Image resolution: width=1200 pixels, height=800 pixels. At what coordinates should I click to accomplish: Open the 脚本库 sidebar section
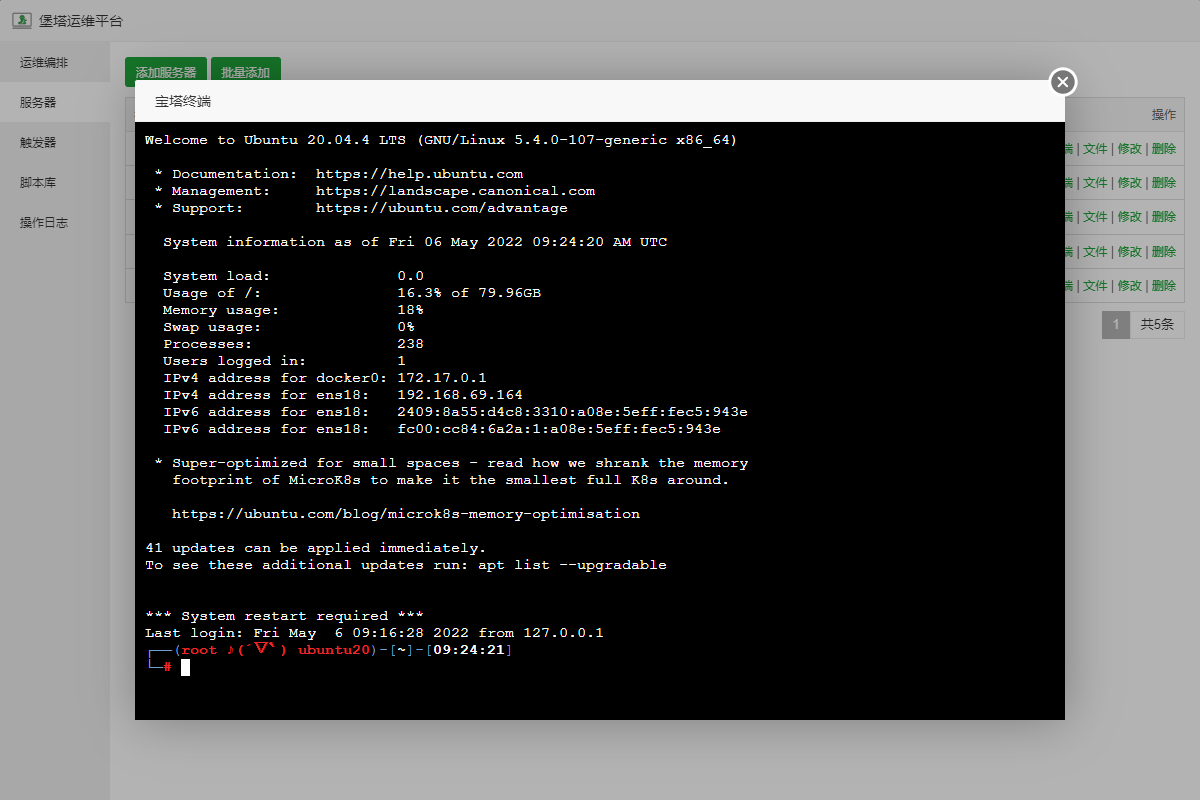[x=38, y=182]
